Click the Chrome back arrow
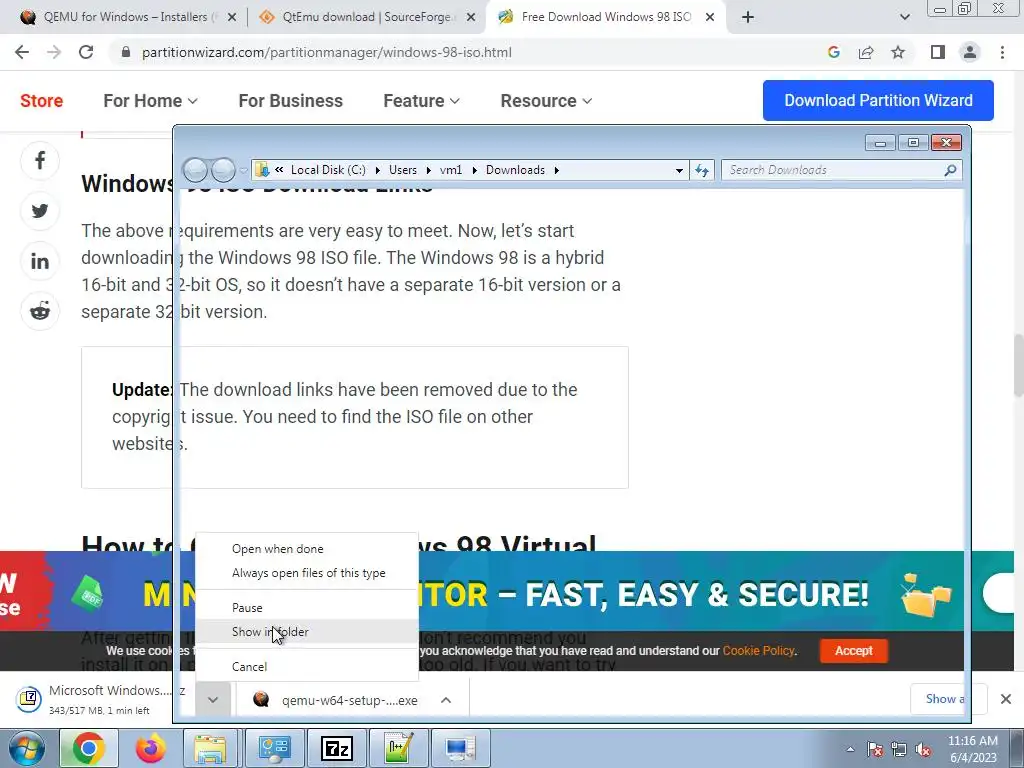This screenshot has width=1024, height=768. (22, 52)
